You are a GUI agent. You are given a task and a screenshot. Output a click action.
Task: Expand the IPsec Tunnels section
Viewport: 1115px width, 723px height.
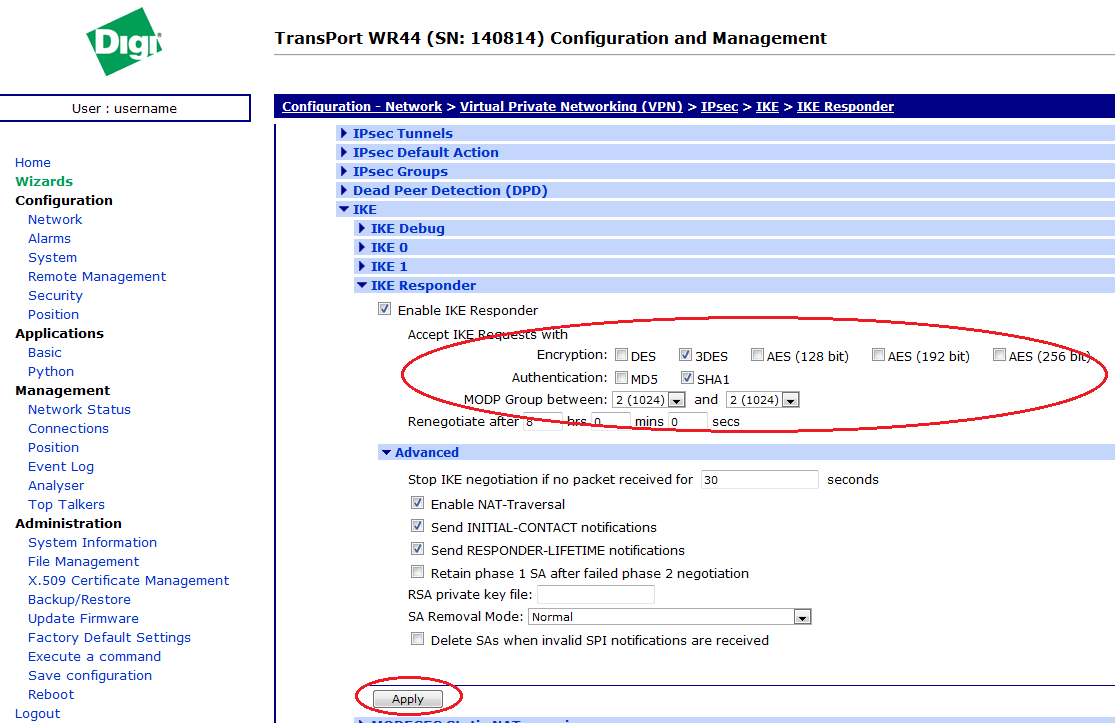(x=402, y=133)
